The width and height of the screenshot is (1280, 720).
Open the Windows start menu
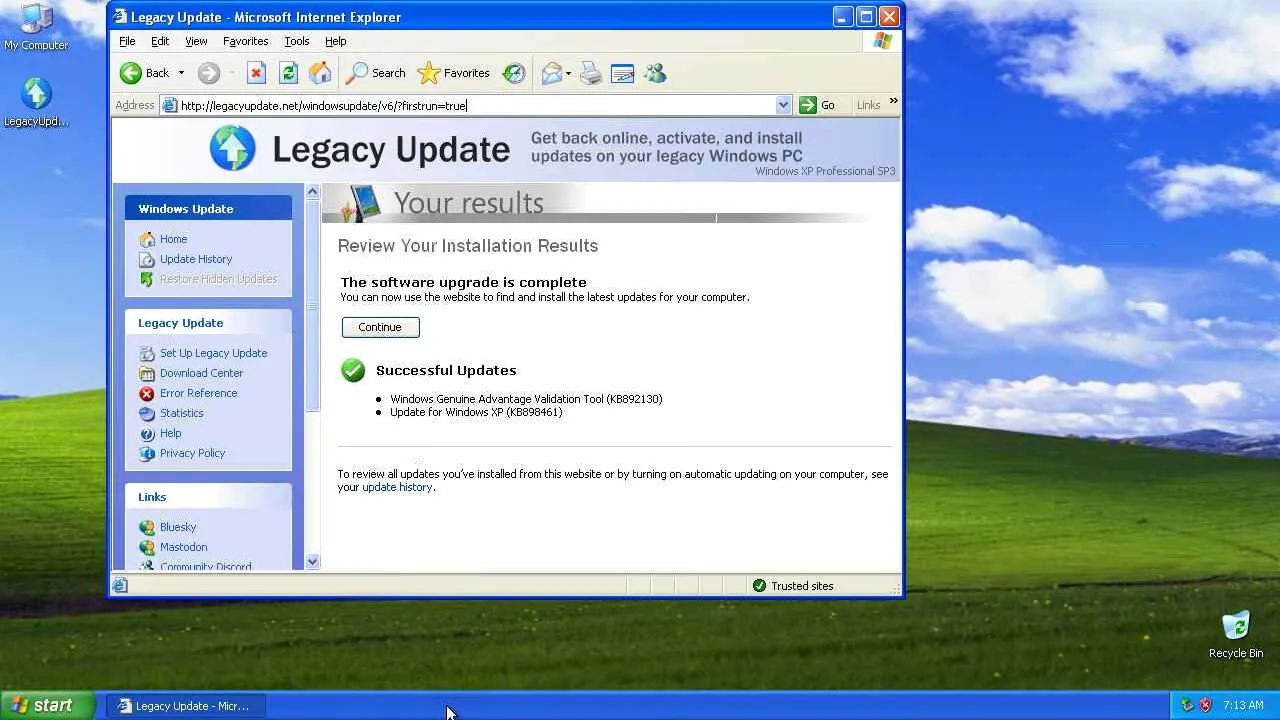tap(47, 705)
